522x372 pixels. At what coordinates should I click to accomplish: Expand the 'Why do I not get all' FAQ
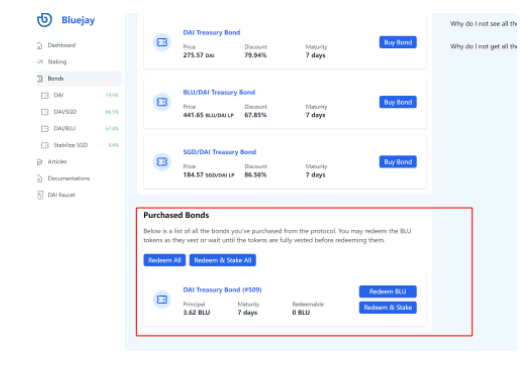click(483, 46)
